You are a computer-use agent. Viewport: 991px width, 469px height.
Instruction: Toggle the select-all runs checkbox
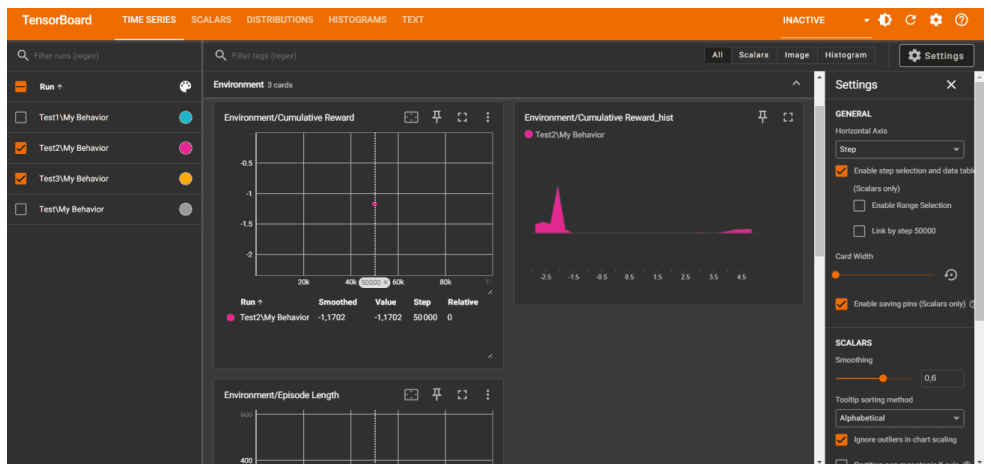pos(21,87)
